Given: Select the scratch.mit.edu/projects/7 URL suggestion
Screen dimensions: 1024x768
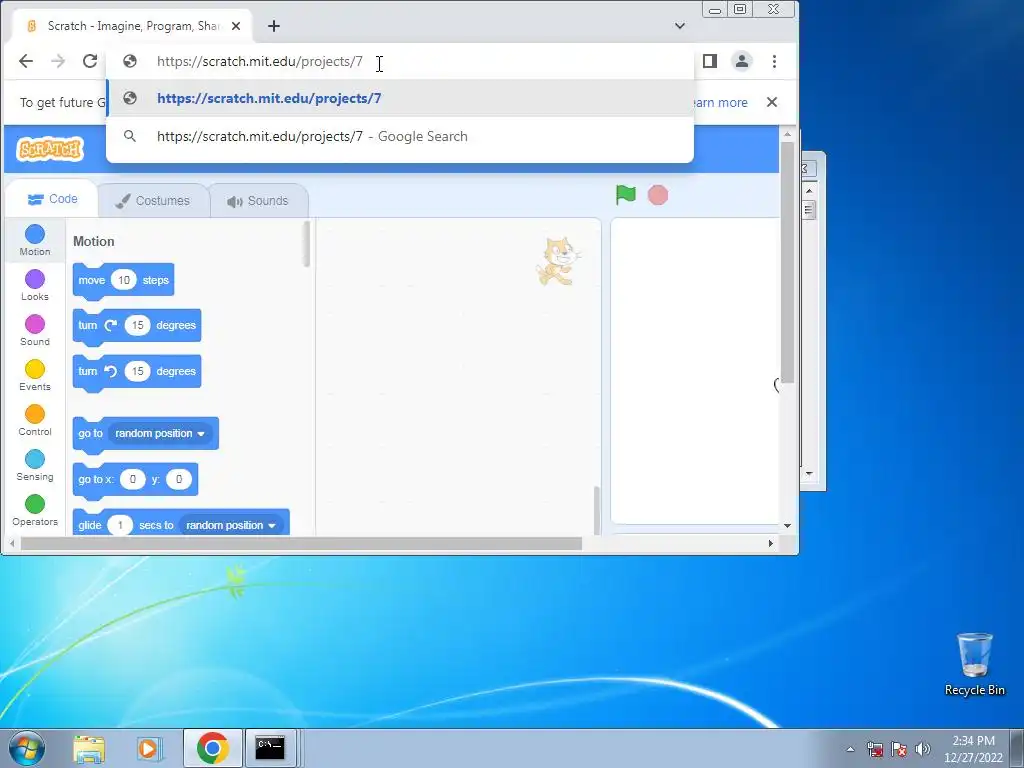Looking at the screenshot, I should tap(400, 99).
